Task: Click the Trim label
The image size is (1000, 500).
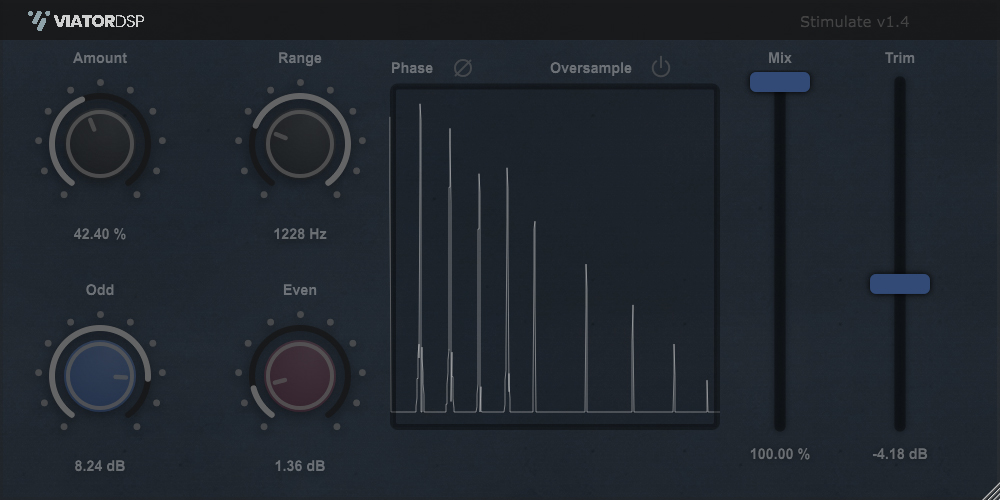Action: click(900, 58)
